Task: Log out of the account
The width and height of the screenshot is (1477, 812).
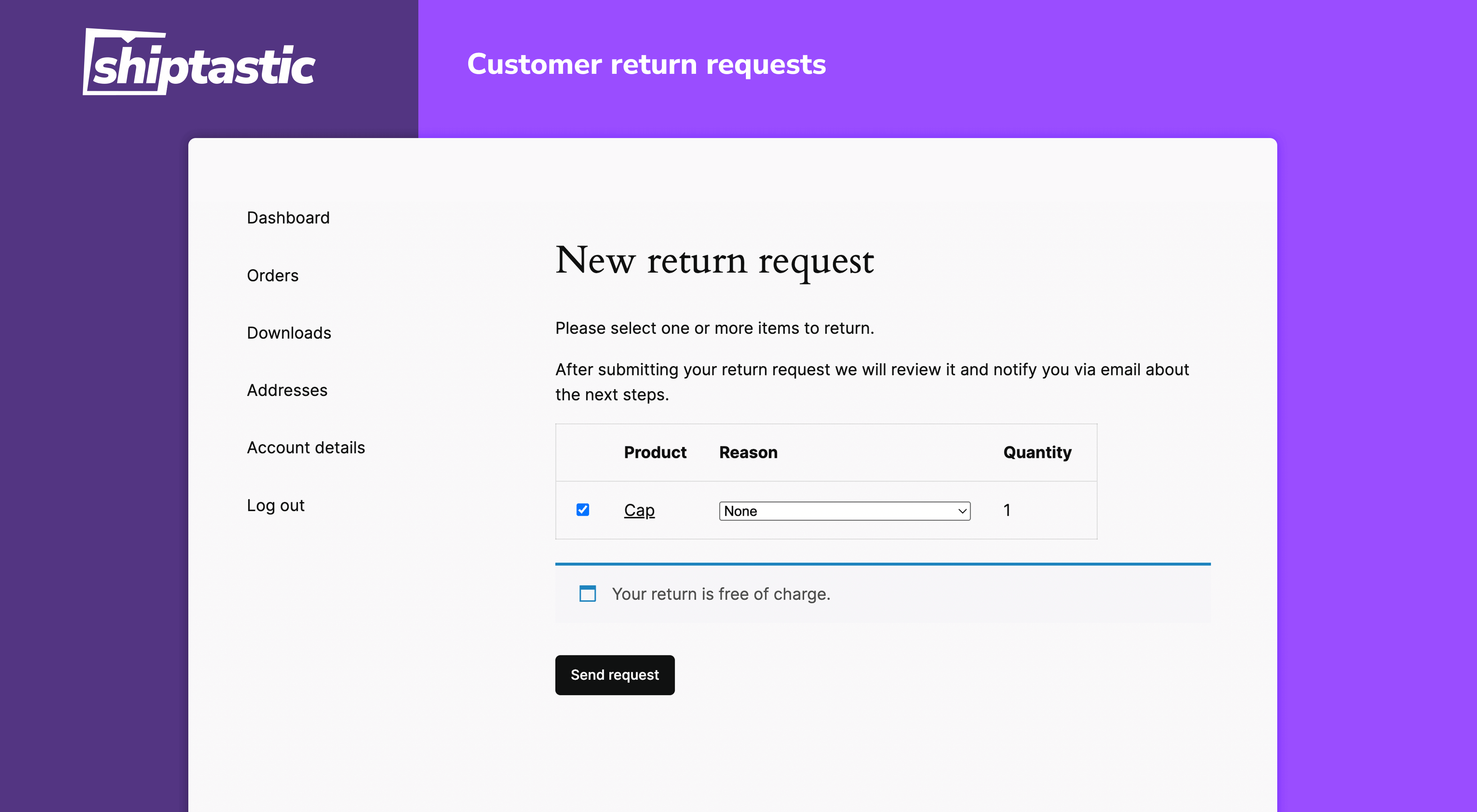Action: click(275, 505)
